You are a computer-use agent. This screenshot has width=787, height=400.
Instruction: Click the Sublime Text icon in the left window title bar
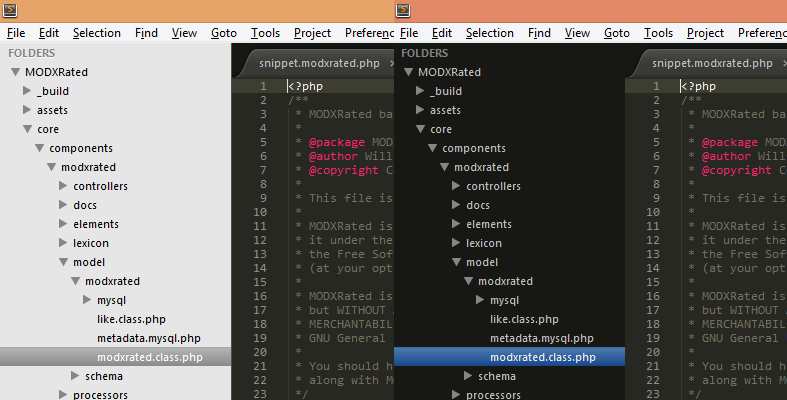coord(8,10)
